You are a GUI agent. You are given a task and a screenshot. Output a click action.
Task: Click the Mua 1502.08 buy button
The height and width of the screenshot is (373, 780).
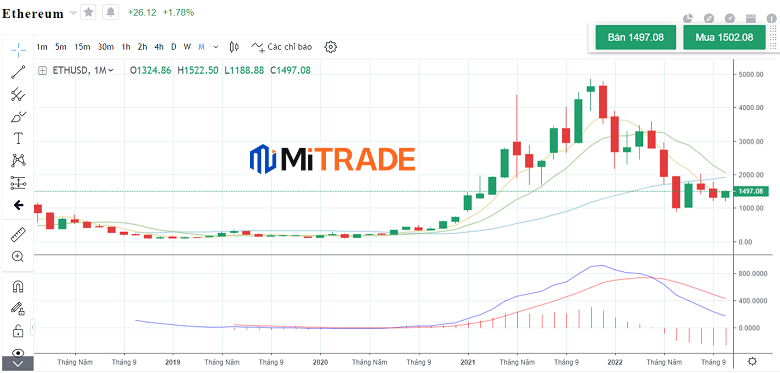click(x=724, y=37)
